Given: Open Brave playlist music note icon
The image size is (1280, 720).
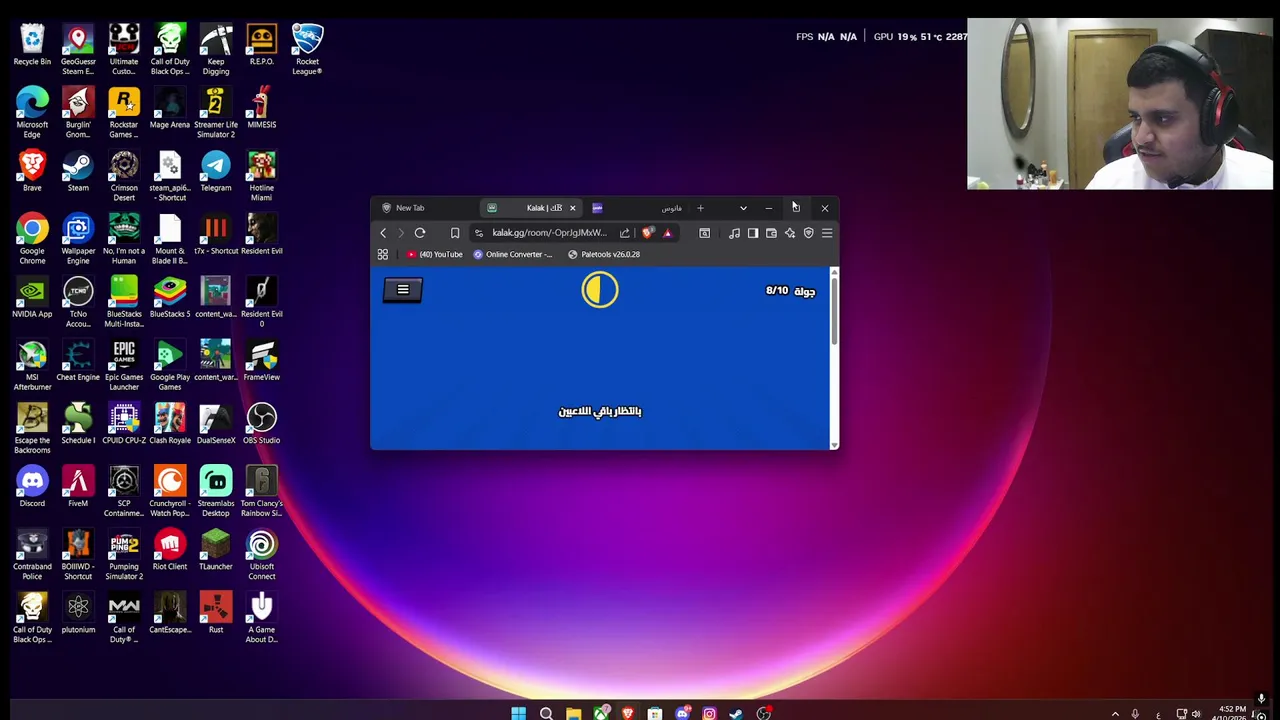Looking at the screenshot, I should (x=735, y=233).
